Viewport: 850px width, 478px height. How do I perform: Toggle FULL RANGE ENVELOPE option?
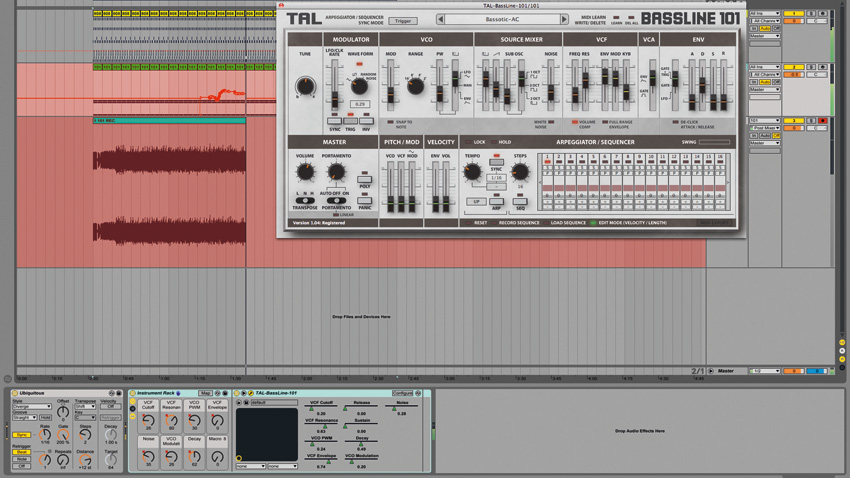605,122
